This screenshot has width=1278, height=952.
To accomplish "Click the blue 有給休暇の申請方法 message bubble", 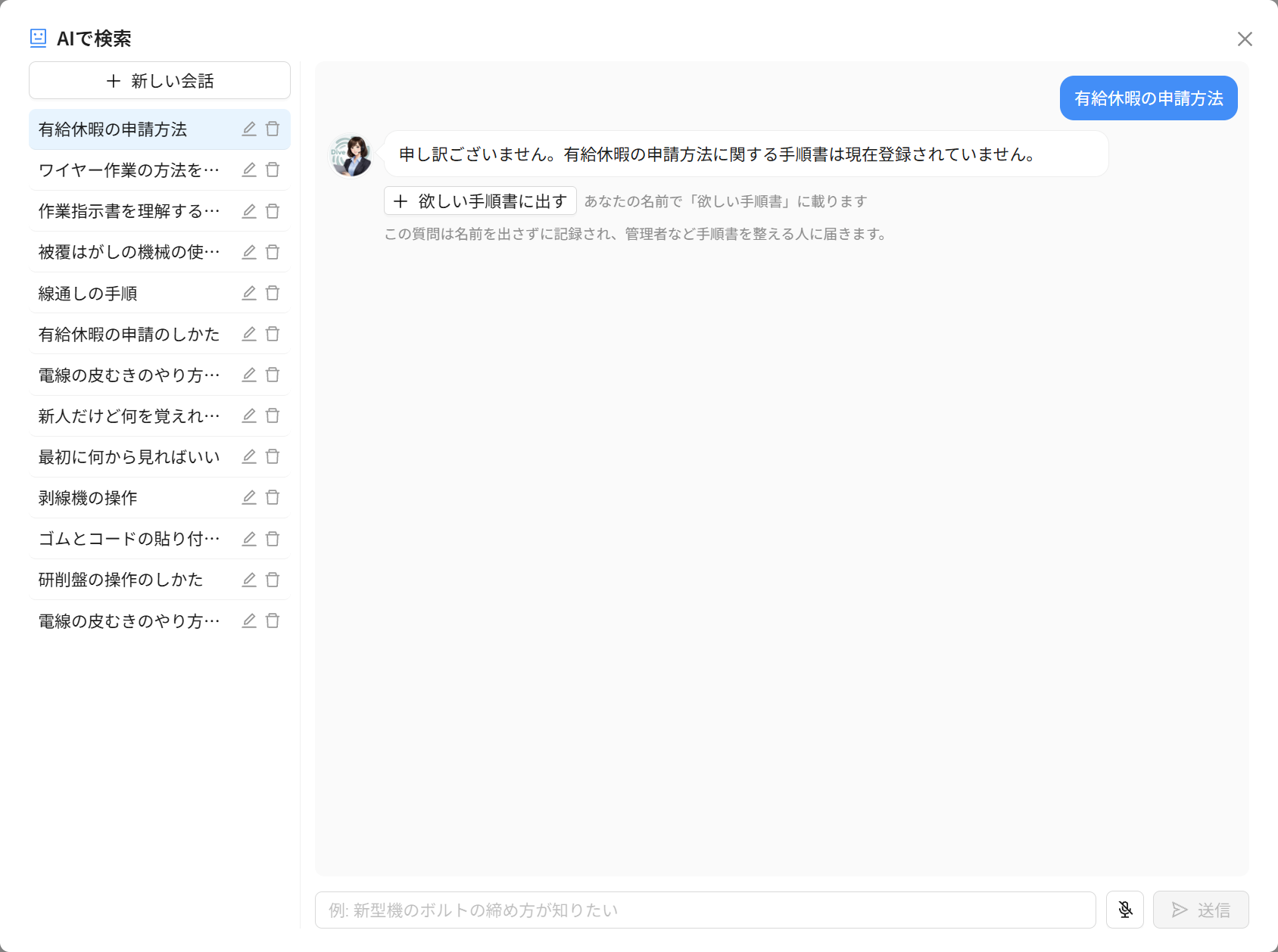I will 1149,98.
